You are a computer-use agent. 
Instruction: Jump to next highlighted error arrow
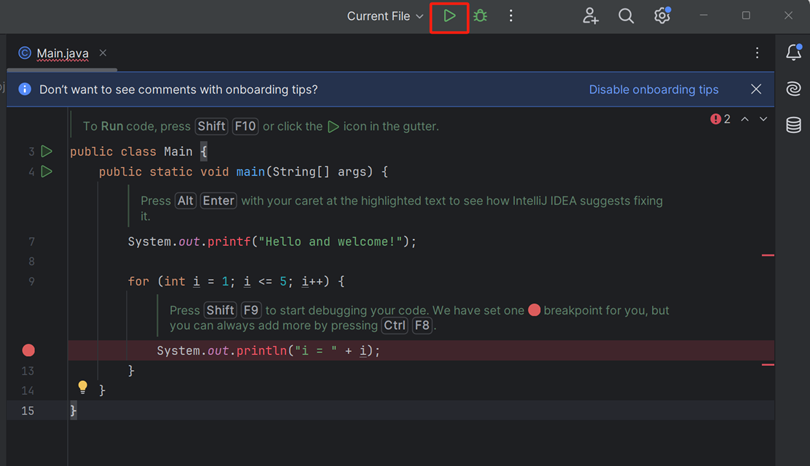click(x=764, y=119)
